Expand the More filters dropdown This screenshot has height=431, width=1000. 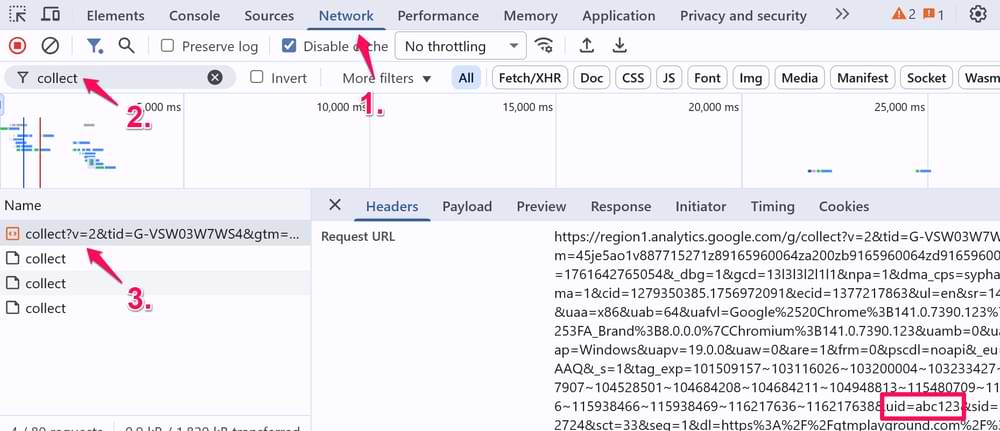tap(386, 78)
